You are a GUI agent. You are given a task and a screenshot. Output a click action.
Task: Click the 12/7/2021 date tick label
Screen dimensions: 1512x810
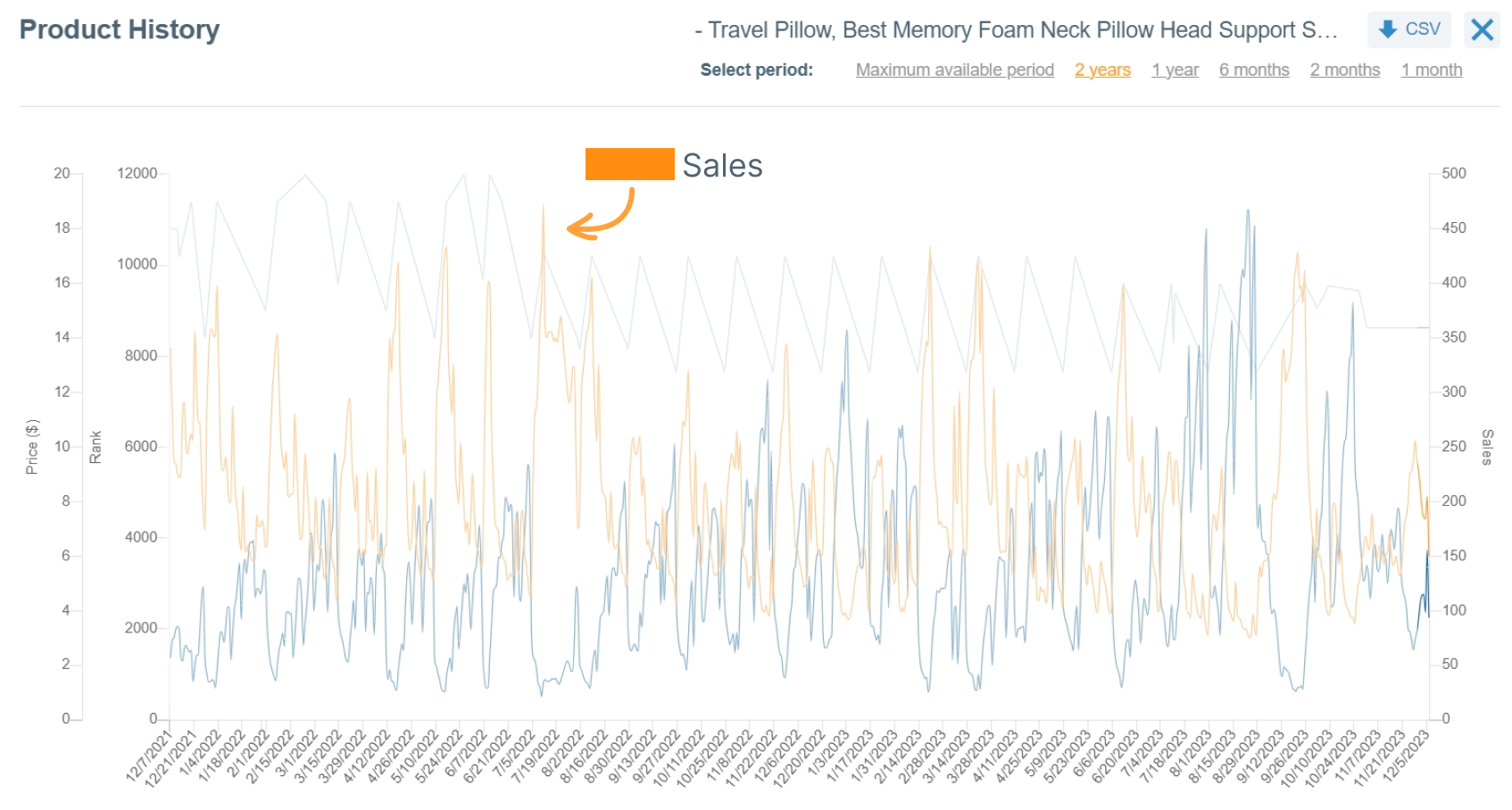150,756
